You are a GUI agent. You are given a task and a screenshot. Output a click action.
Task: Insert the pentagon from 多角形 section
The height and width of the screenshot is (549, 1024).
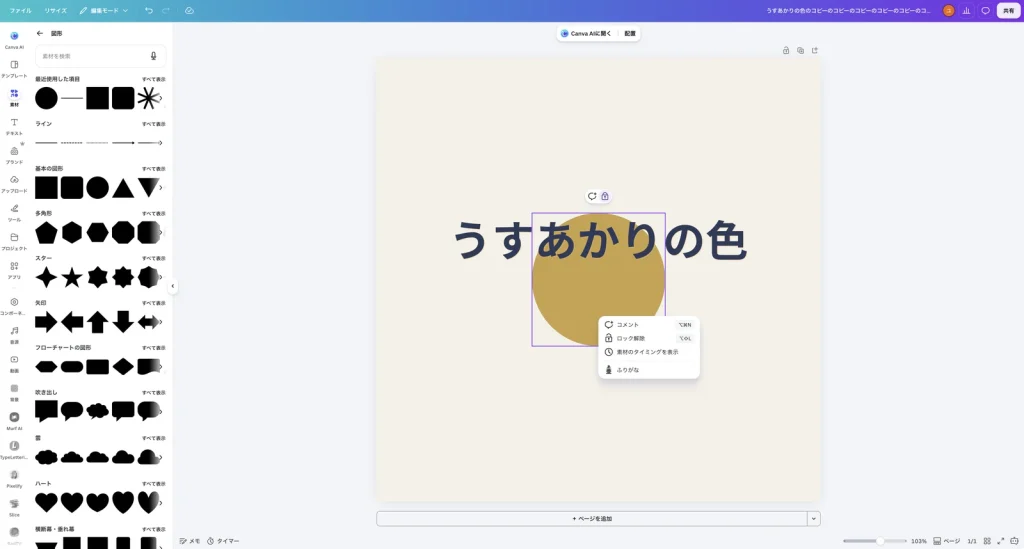(x=46, y=232)
